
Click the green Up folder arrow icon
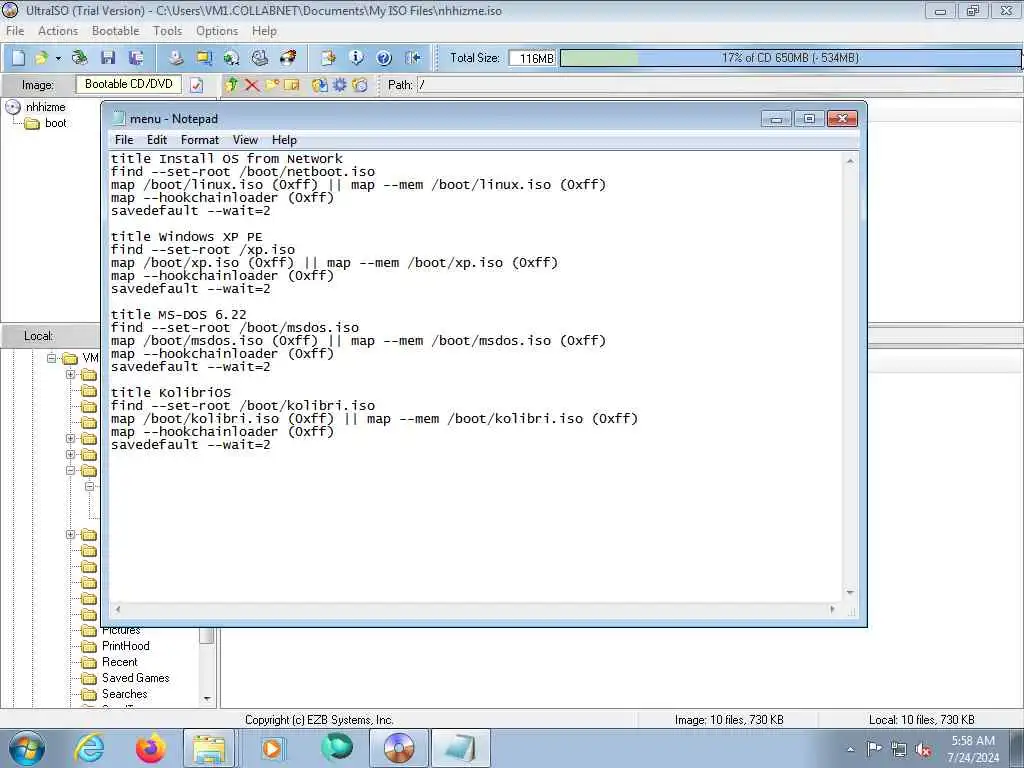(231, 85)
